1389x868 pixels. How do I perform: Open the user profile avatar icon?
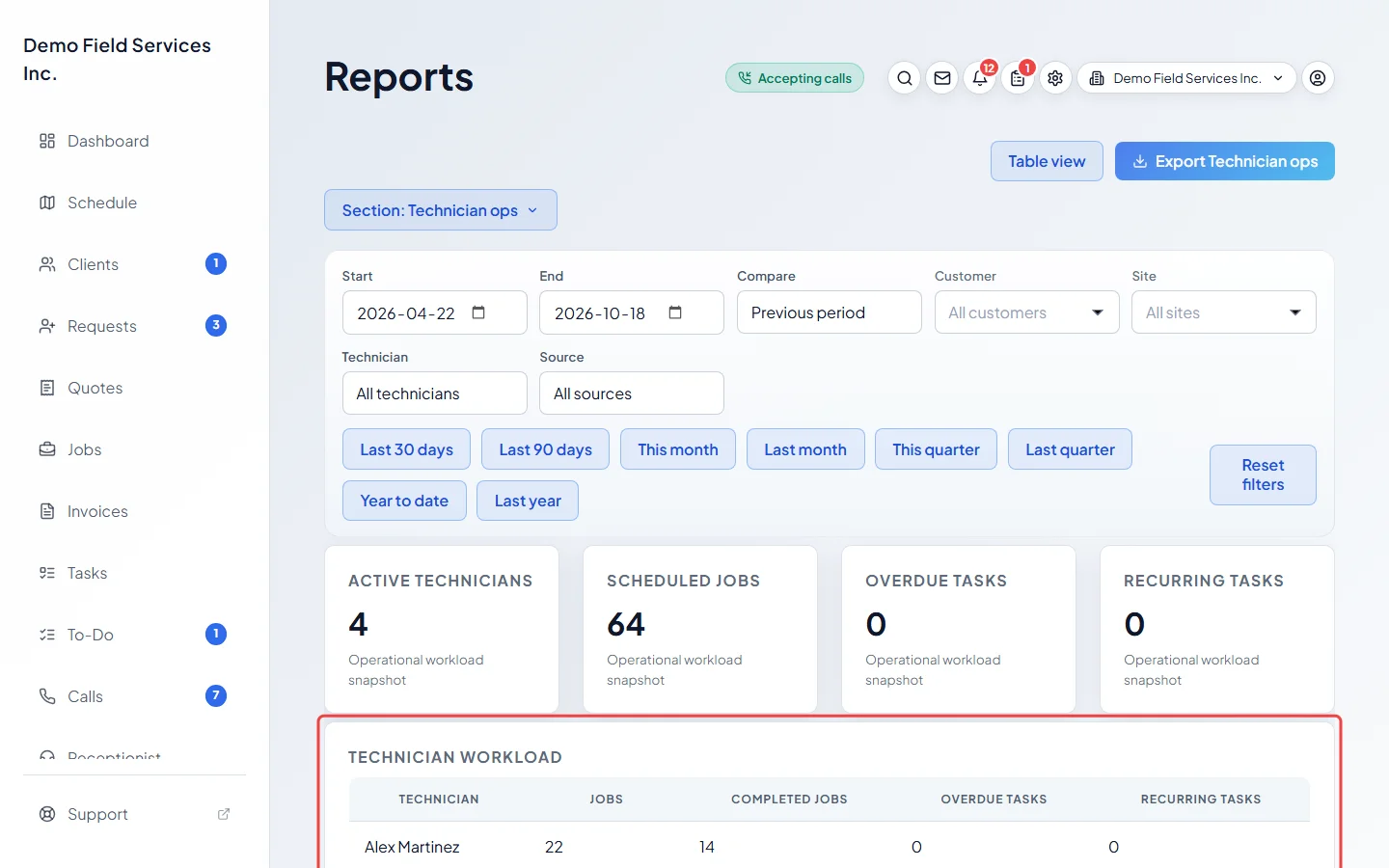1318,78
